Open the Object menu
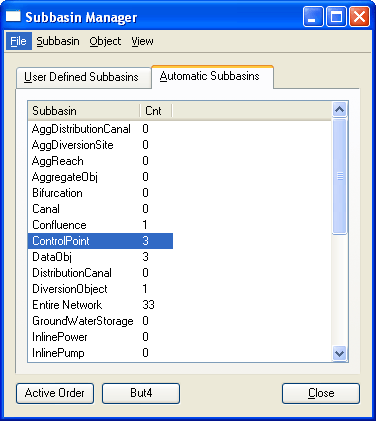 tap(105, 41)
